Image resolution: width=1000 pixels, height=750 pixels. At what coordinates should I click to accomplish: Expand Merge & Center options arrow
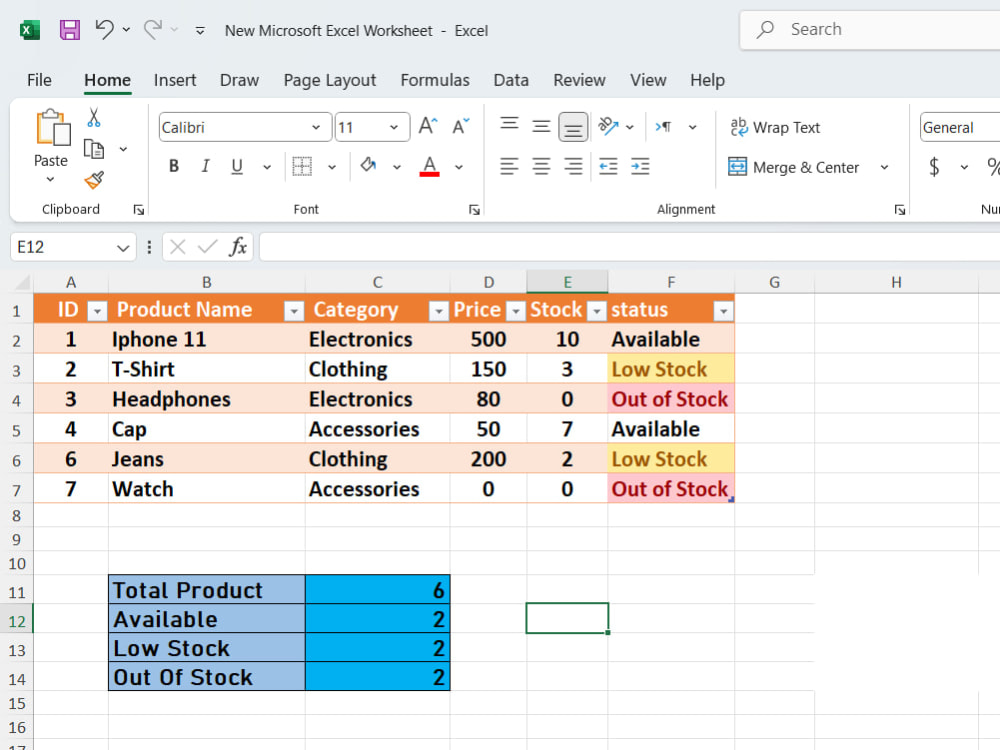884,167
